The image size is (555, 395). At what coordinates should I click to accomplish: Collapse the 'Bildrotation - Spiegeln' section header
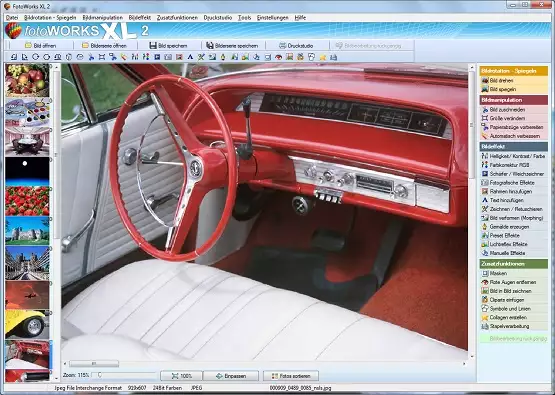pyautogui.click(x=514, y=71)
